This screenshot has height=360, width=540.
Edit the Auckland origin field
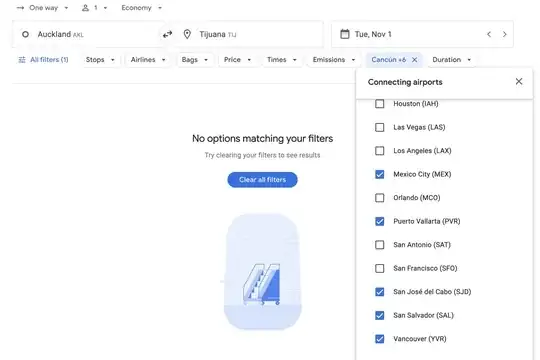click(88, 34)
